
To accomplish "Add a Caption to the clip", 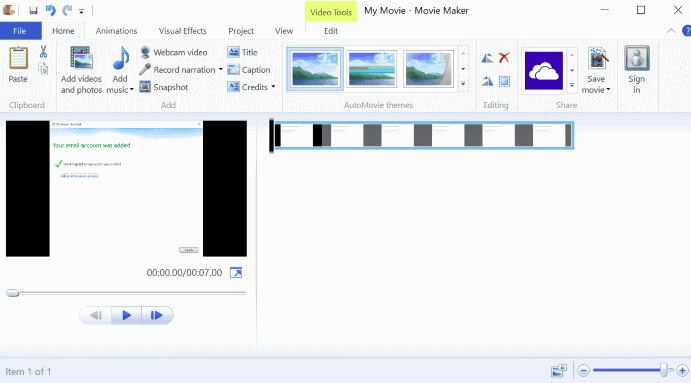I will coord(249,70).
